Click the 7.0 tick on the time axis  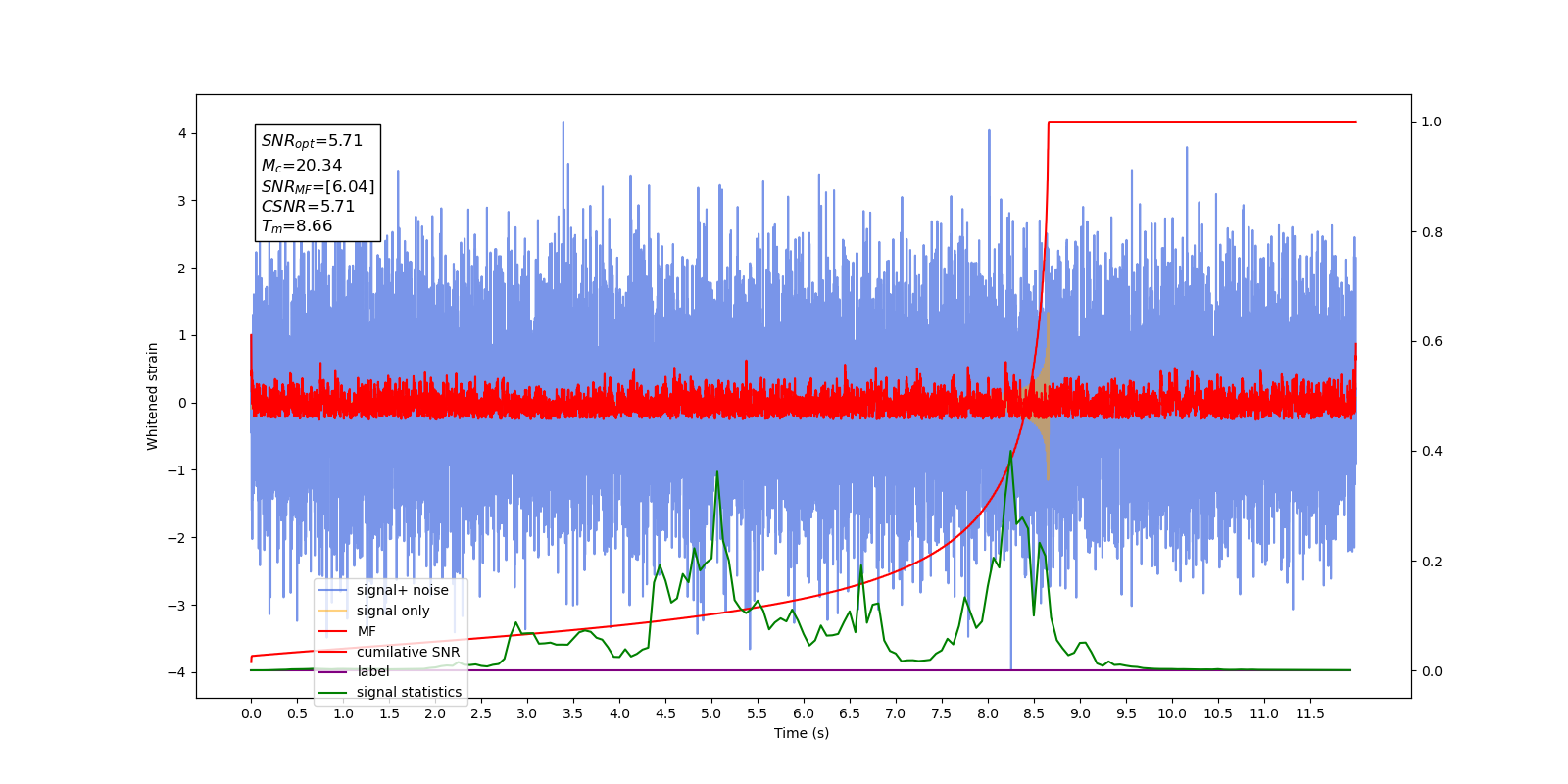pyautogui.click(x=896, y=713)
